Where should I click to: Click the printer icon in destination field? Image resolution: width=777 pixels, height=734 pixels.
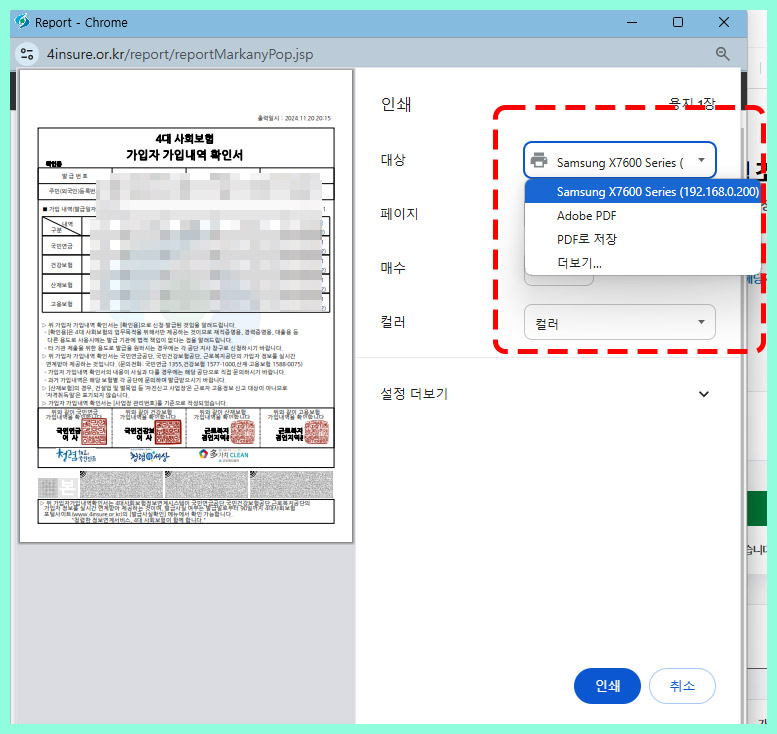pos(539,161)
